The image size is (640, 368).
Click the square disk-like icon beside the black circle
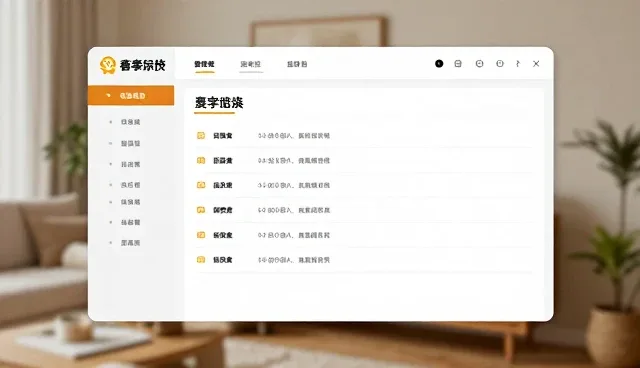[458, 64]
